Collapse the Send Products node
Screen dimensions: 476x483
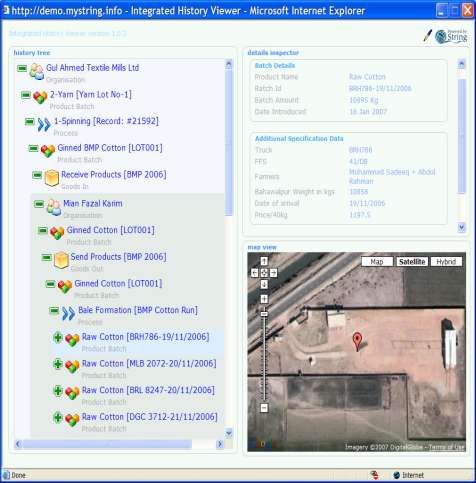(47, 257)
